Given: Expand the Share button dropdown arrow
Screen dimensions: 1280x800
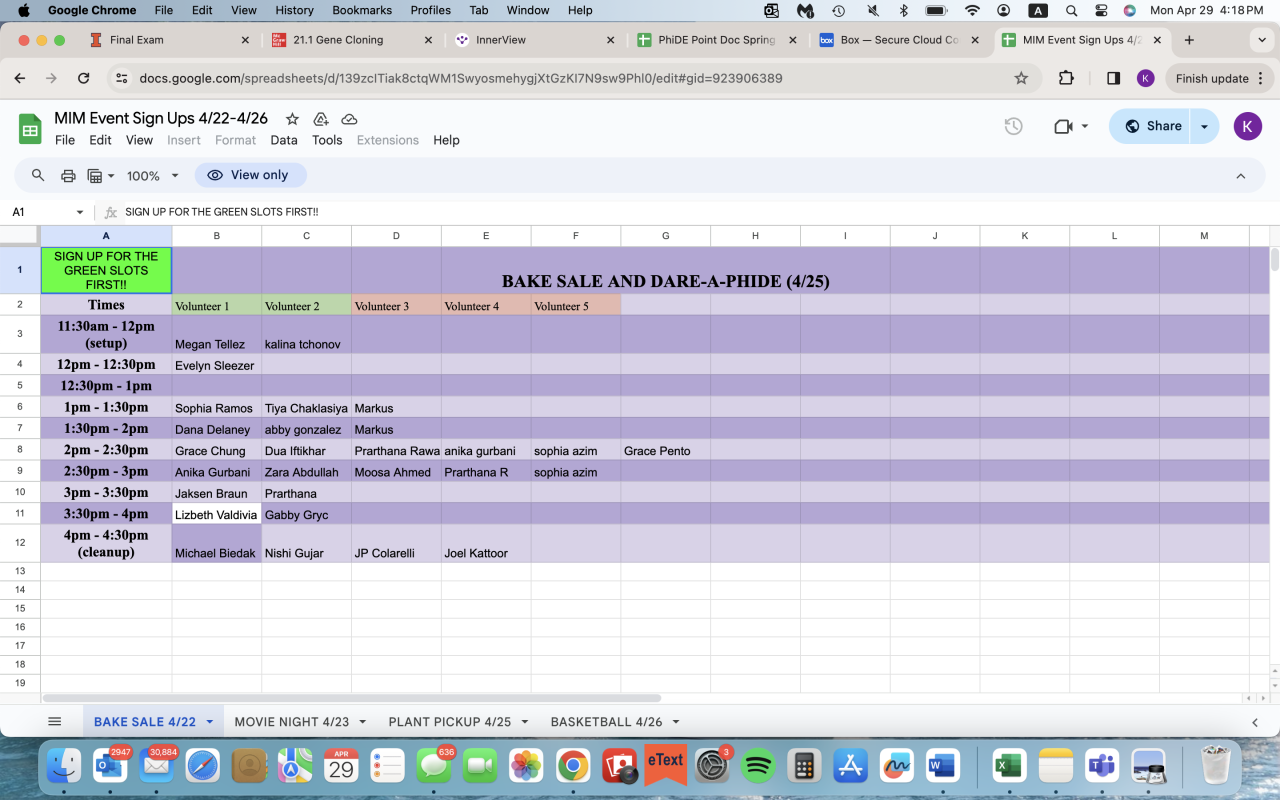Looking at the screenshot, I should point(1204,126).
